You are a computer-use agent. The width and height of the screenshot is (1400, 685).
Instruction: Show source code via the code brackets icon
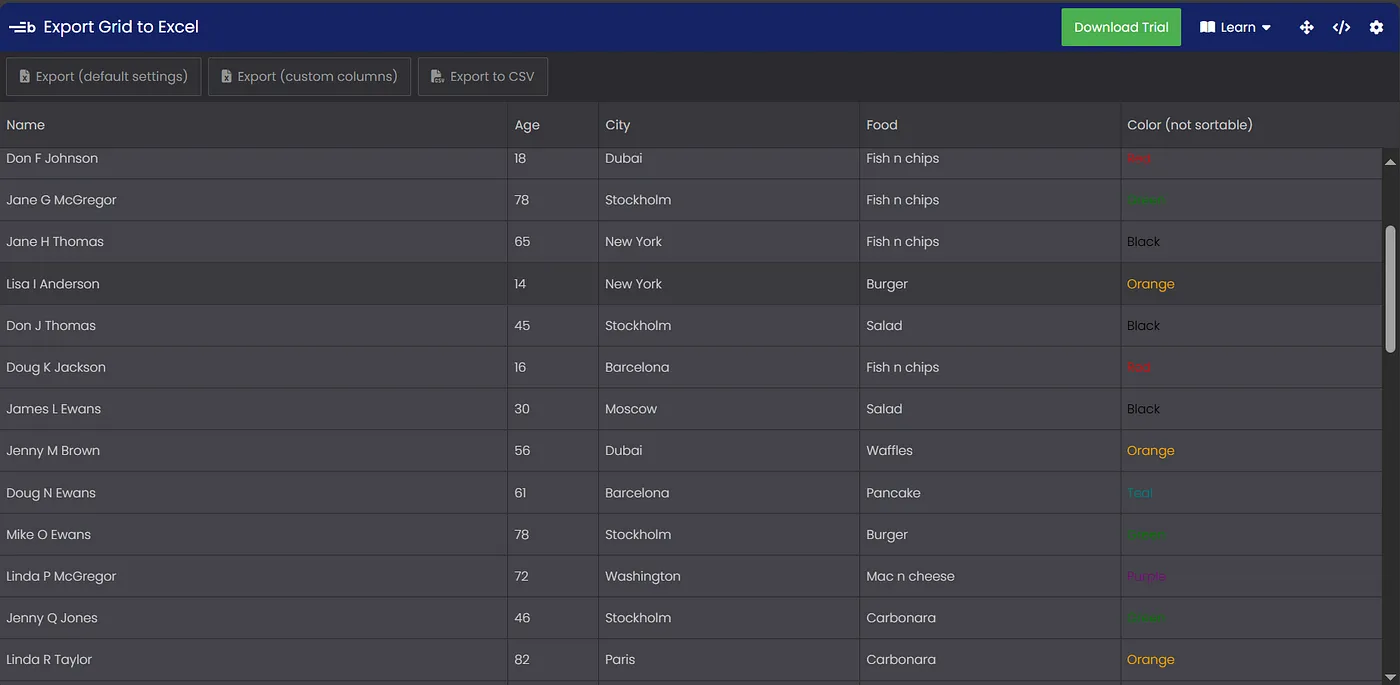coord(1341,28)
